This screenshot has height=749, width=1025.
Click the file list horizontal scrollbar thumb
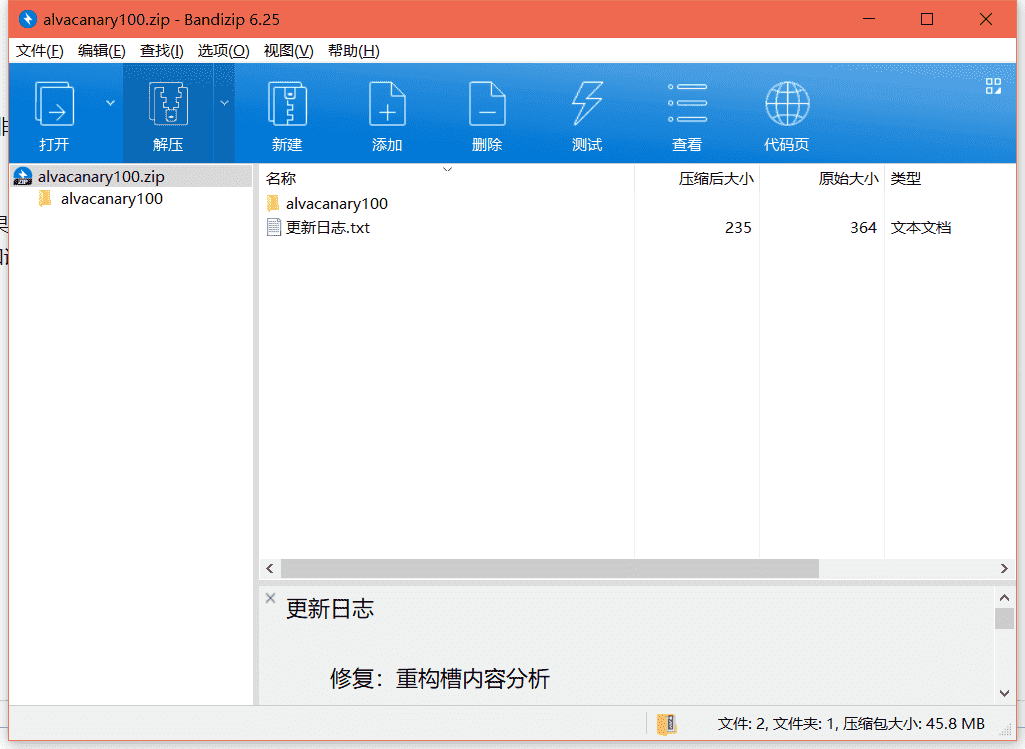click(x=550, y=569)
